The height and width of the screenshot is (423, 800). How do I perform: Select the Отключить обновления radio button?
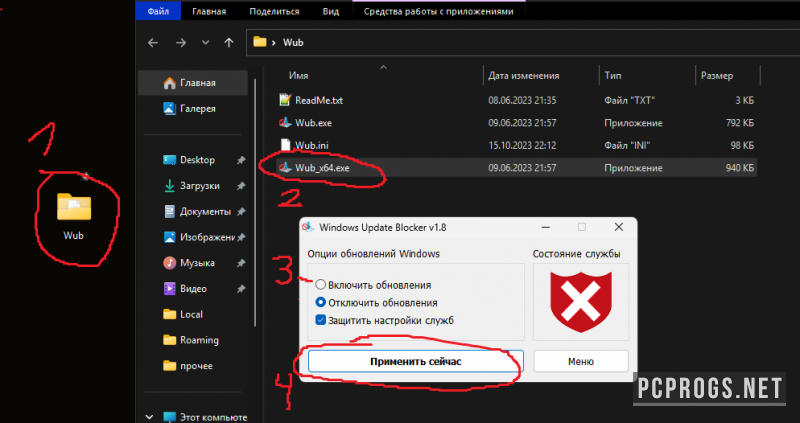pos(320,303)
